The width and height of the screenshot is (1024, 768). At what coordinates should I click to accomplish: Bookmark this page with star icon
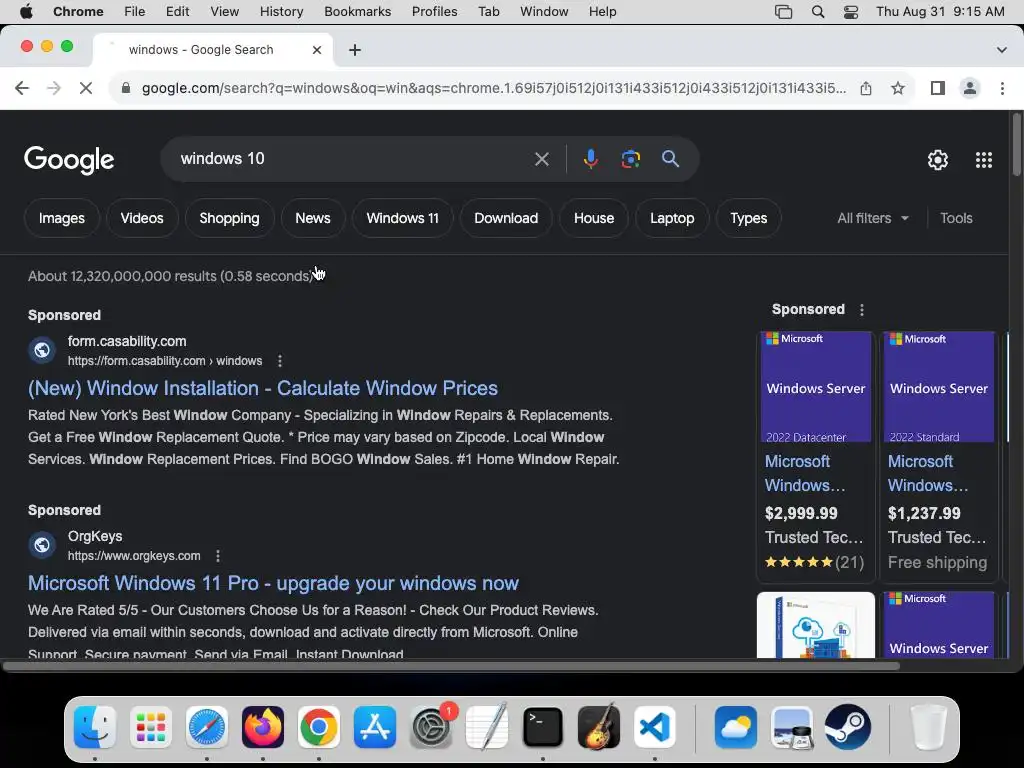(898, 88)
